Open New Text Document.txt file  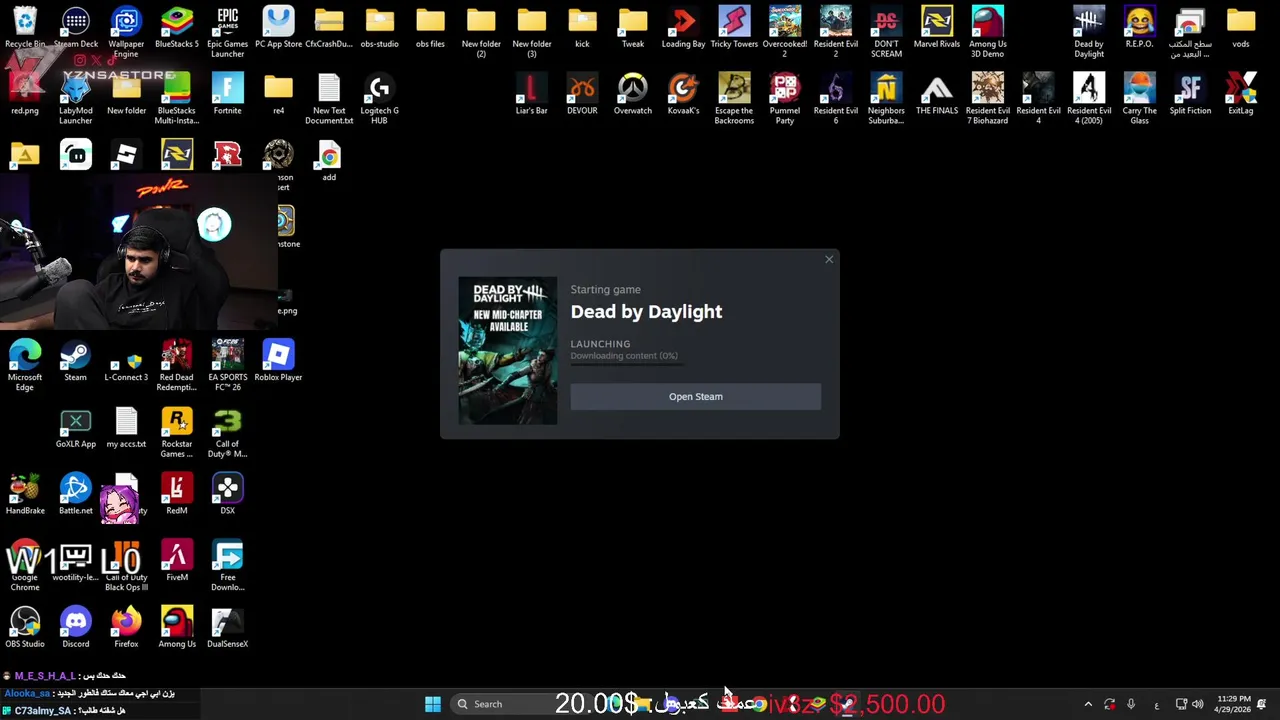pyautogui.click(x=329, y=98)
